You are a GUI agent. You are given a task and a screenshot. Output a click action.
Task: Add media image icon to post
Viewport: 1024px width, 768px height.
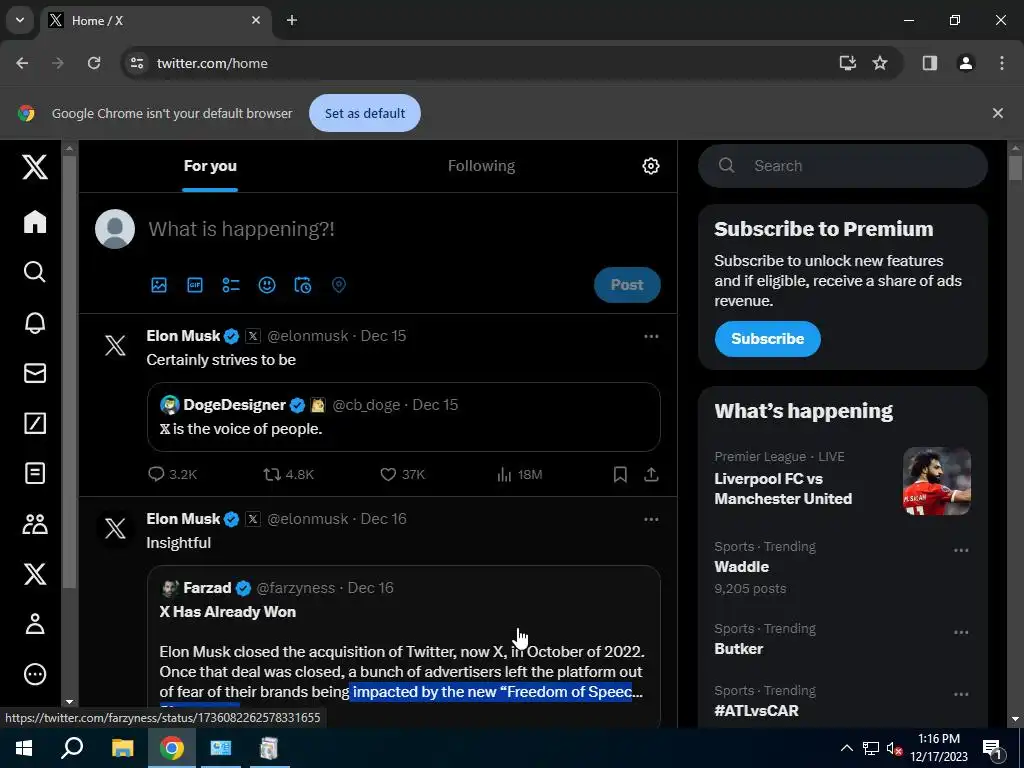(x=159, y=285)
